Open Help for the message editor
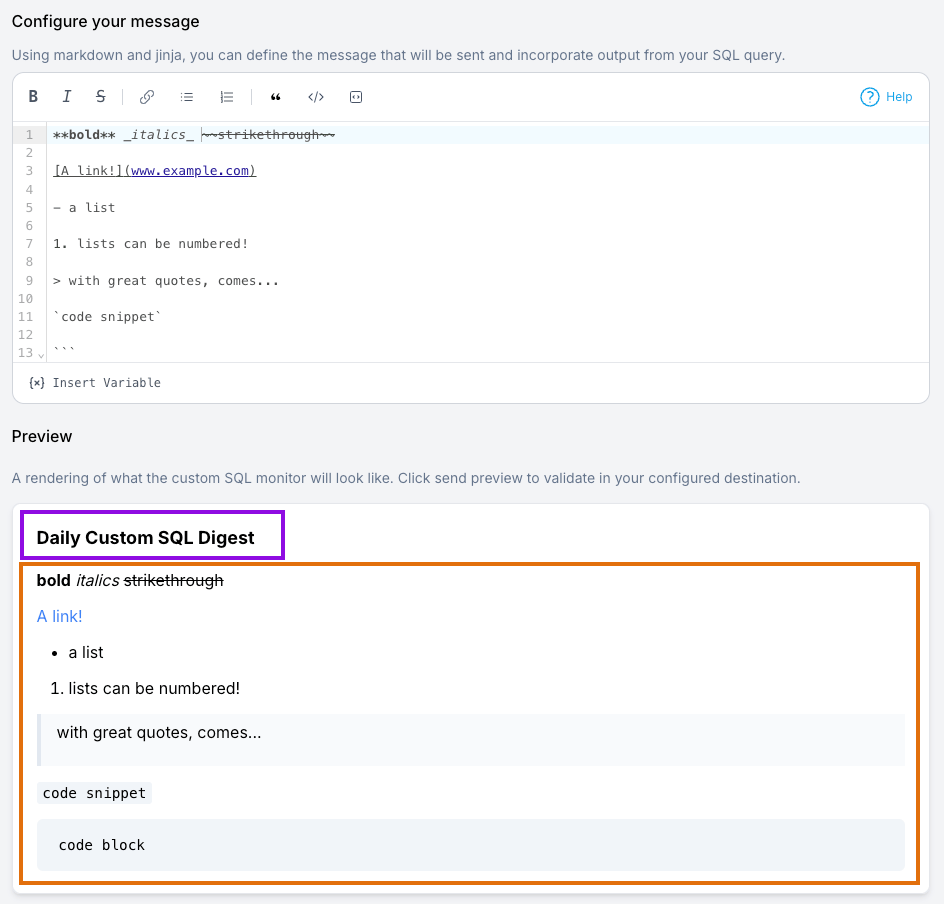The width and height of the screenshot is (944, 904). tap(886, 97)
